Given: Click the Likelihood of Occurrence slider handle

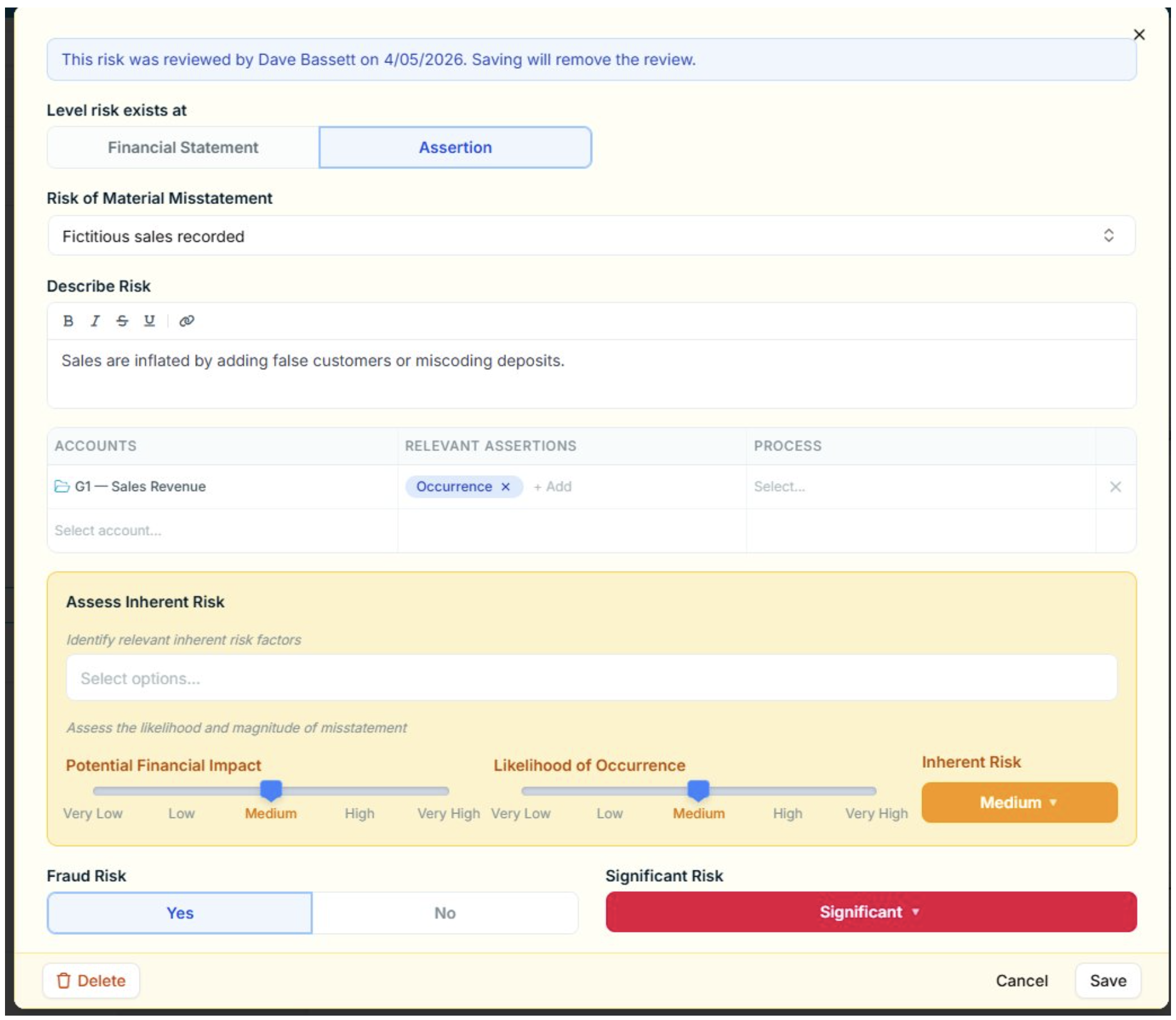Looking at the screenshot, I should (698, 790).
